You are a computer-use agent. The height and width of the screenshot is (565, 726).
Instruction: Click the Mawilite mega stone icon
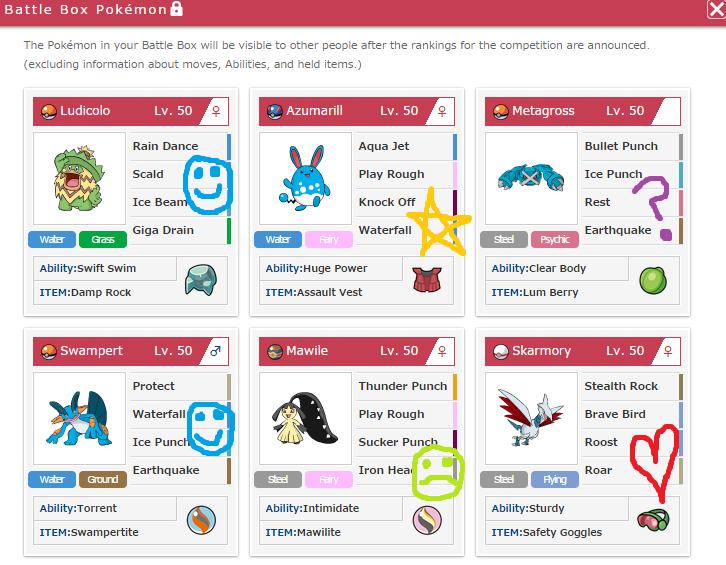[x=427, y=520]
